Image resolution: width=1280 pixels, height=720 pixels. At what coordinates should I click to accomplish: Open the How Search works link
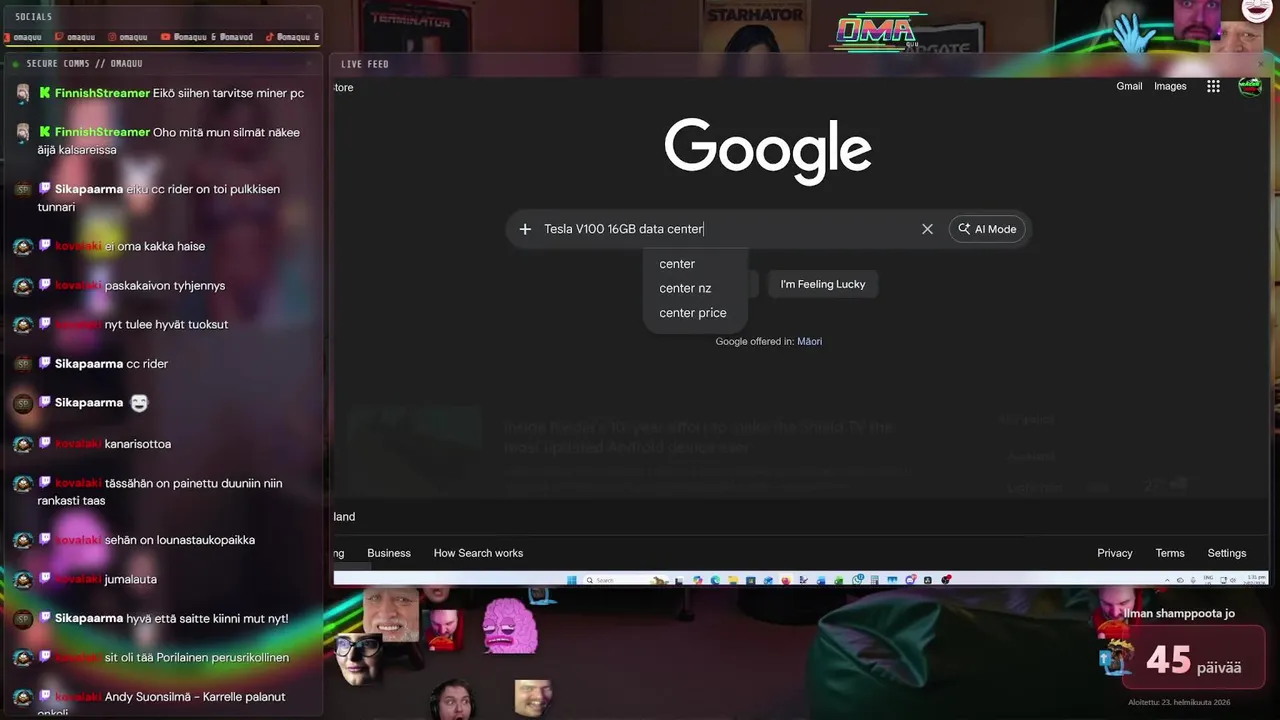pos(478,553)
